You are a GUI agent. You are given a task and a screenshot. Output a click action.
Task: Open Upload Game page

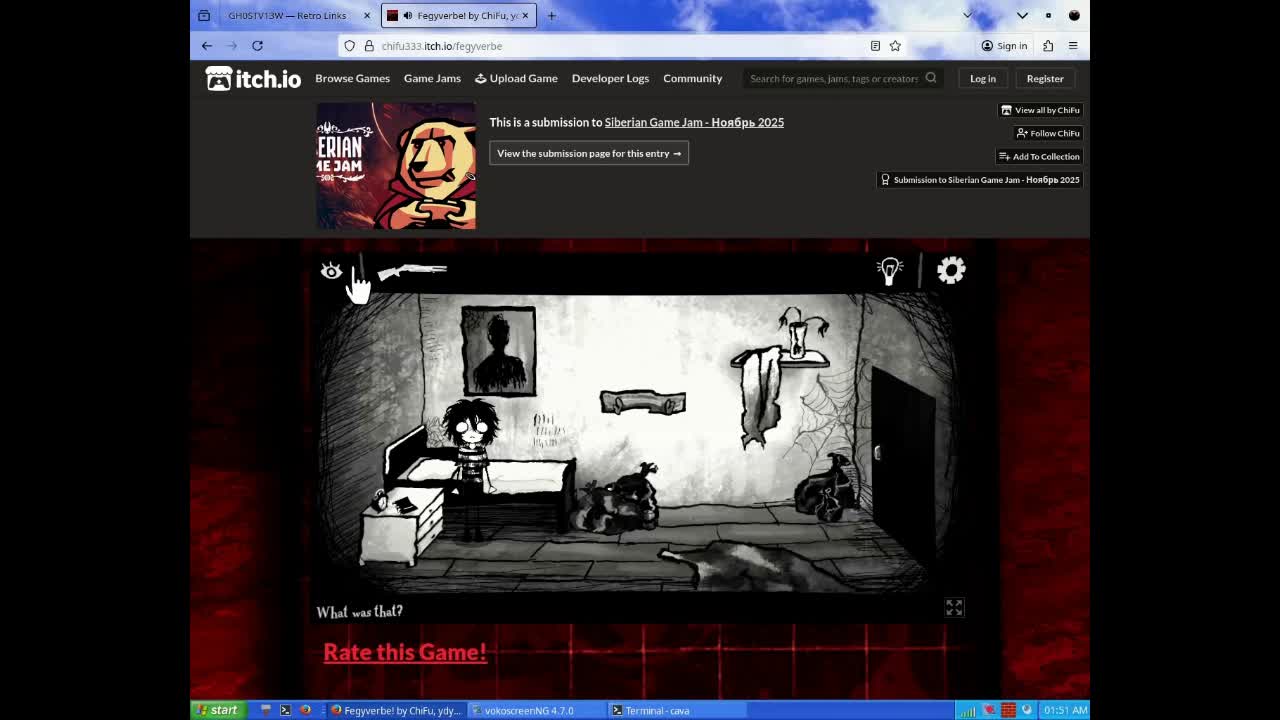click(x=516, y=78)
